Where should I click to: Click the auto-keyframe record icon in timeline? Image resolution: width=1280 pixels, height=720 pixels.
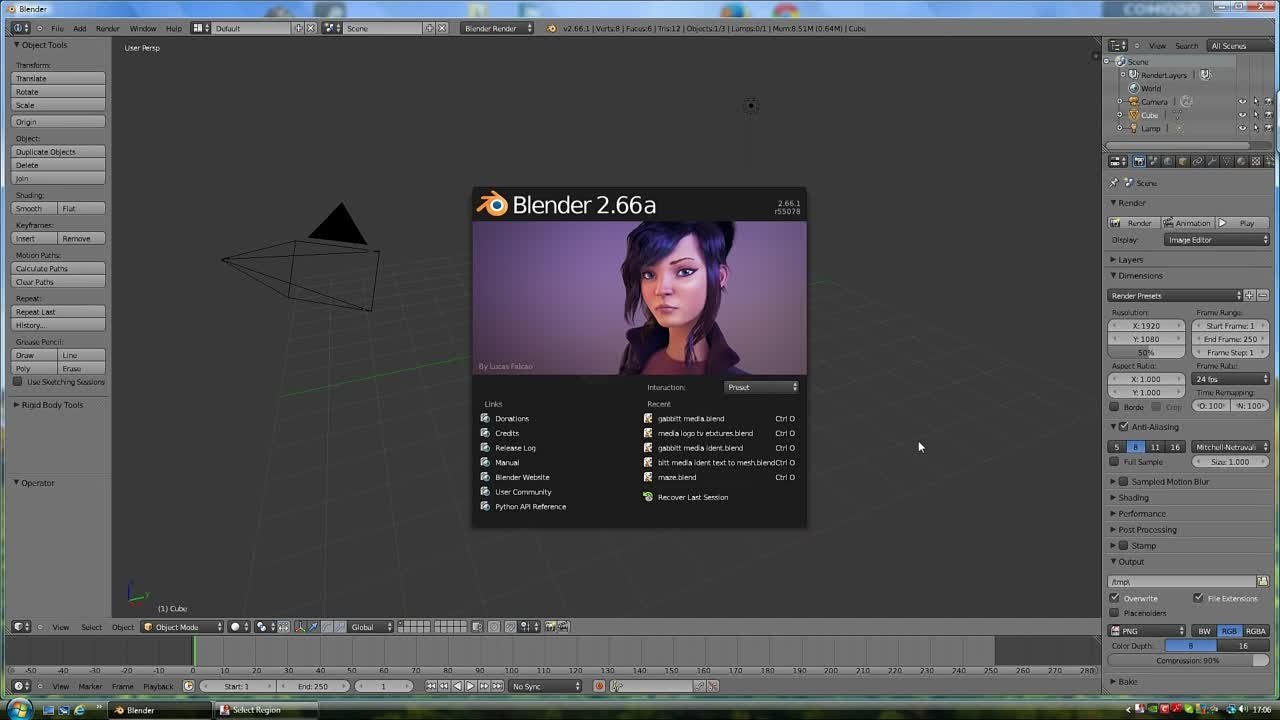[x=598, y=686]
